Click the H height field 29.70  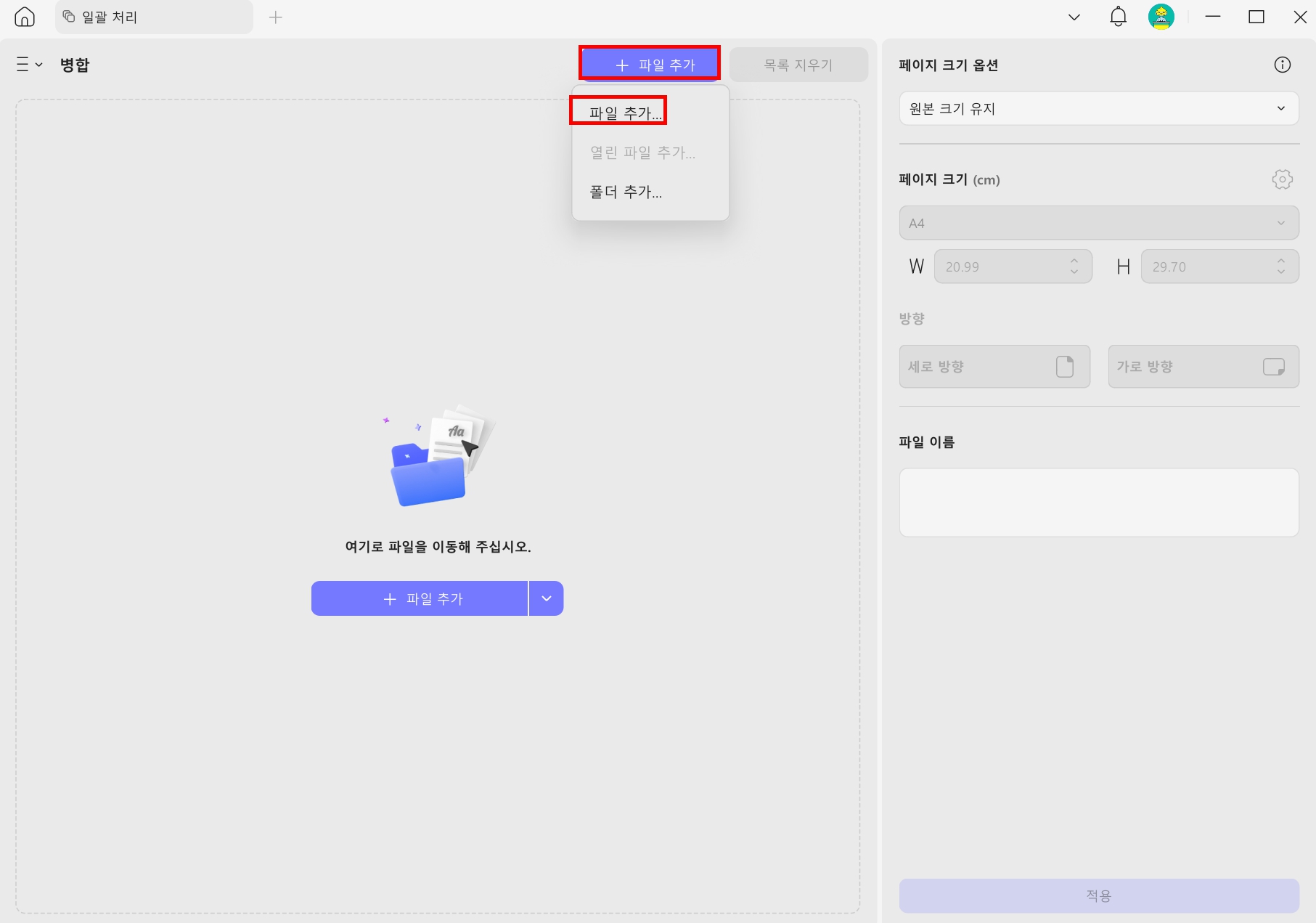point(1219,267)
